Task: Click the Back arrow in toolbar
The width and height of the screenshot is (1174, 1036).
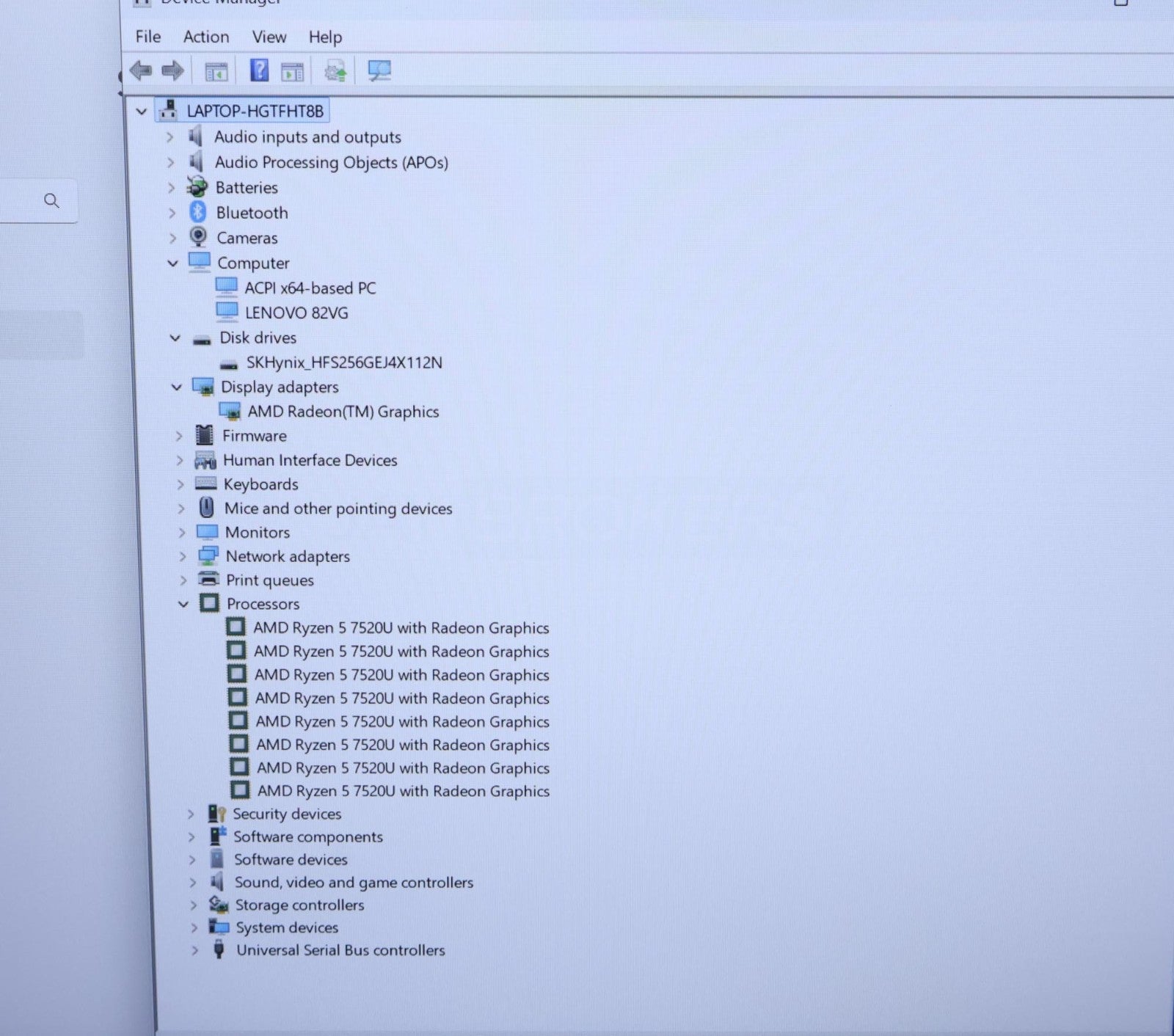Action: coord(140,71)
